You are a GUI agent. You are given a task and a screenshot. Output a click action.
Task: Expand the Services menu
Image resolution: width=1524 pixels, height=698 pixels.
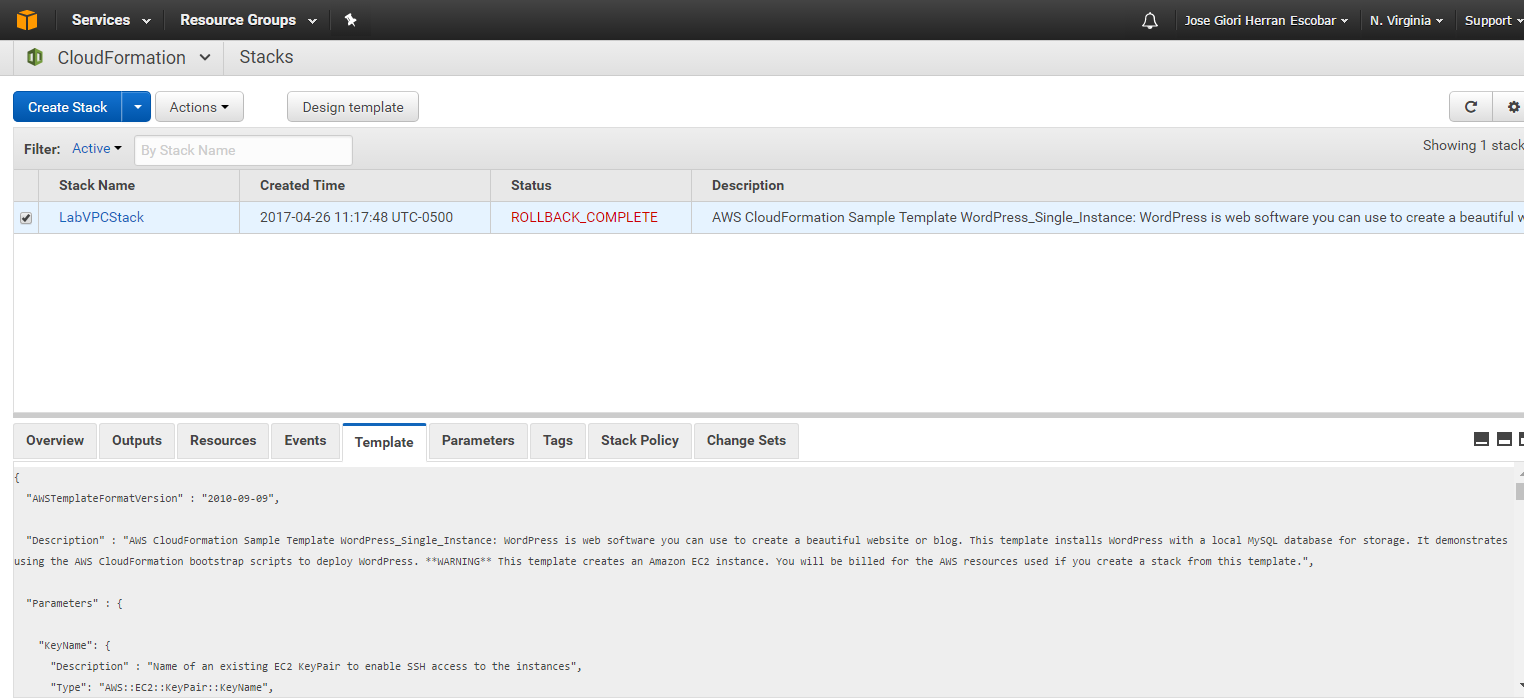click(111, 20)
